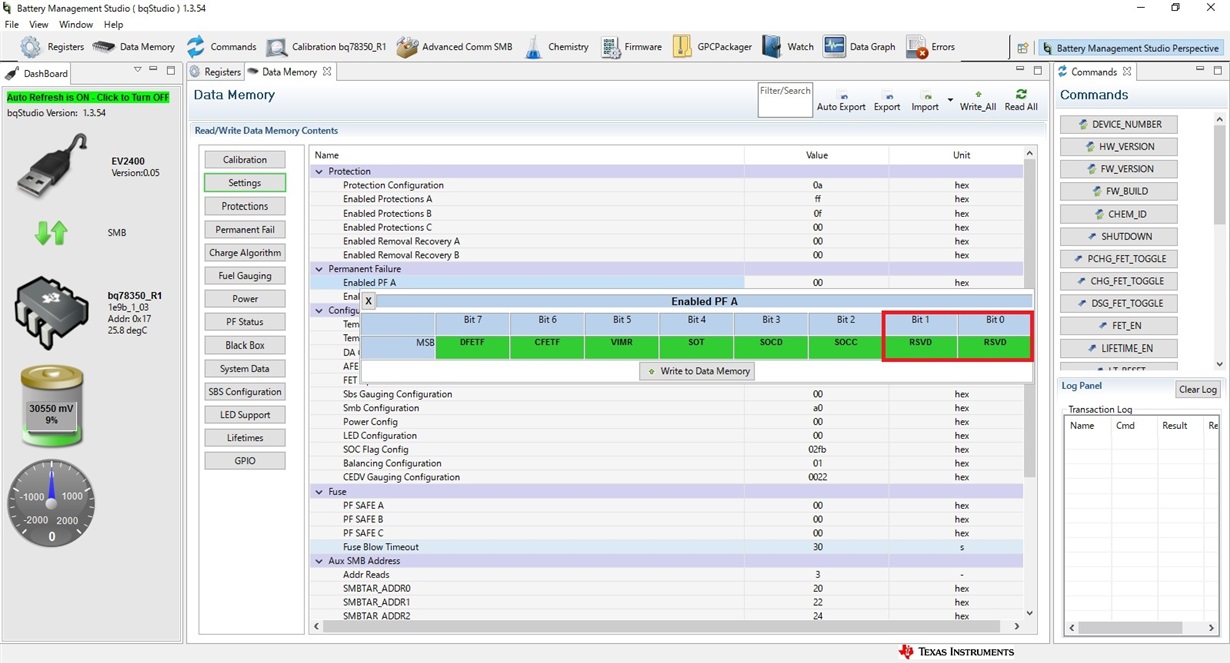Click Clear Log in the Log Panel

coord(1197,390)
